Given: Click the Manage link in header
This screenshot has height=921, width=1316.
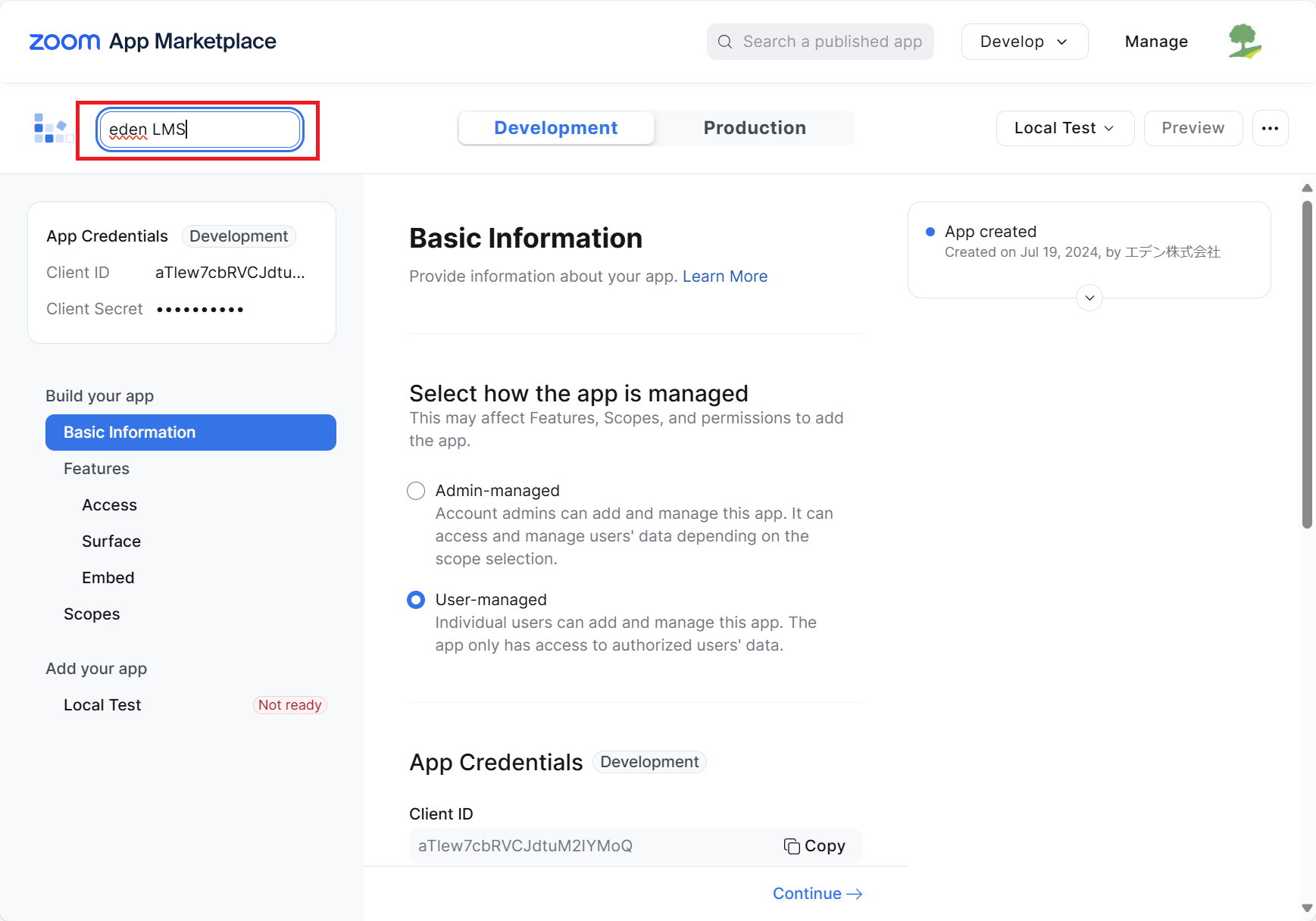Looking at the screenshot, I should coord(1156,42).
